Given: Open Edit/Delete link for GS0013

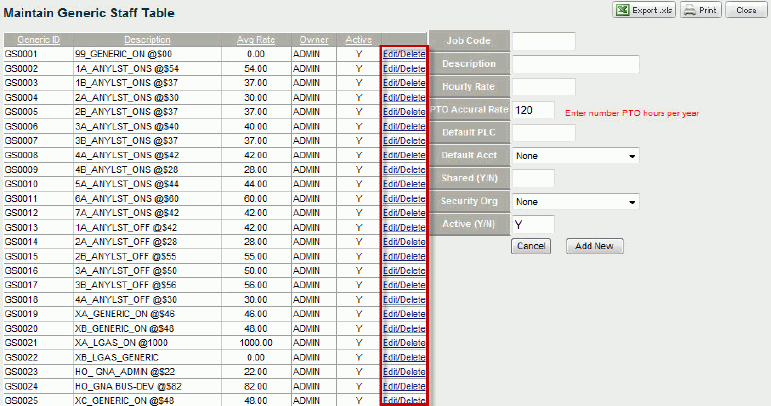Looking at the screenshot, I should [404, 227].
